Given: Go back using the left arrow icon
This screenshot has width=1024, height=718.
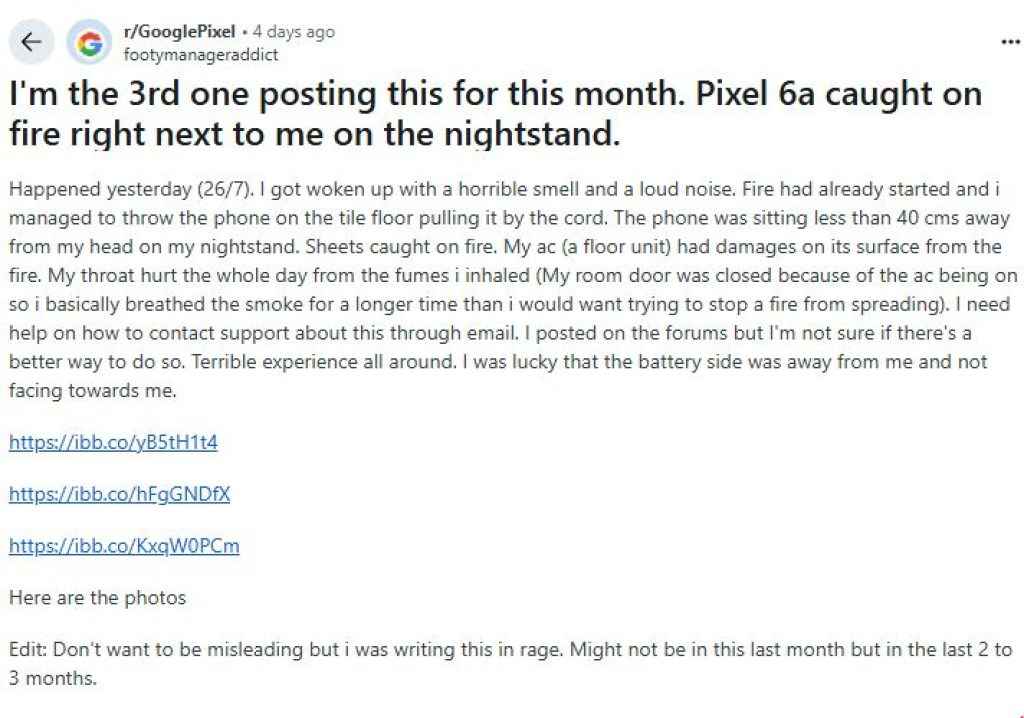Looking at the screenshot, I should click(x=32, y=42).
